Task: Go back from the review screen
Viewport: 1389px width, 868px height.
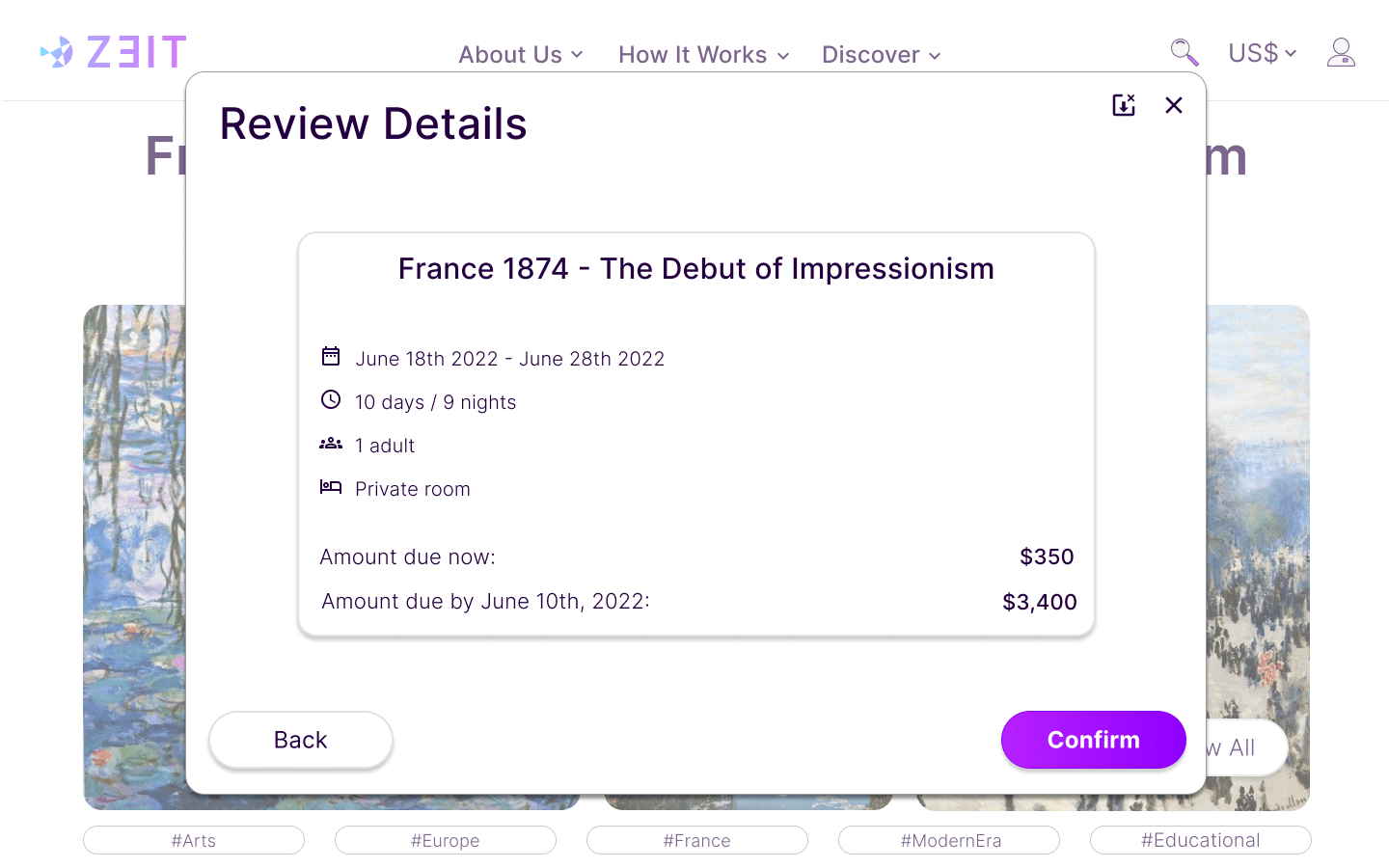Action: (x=300, y=740)
